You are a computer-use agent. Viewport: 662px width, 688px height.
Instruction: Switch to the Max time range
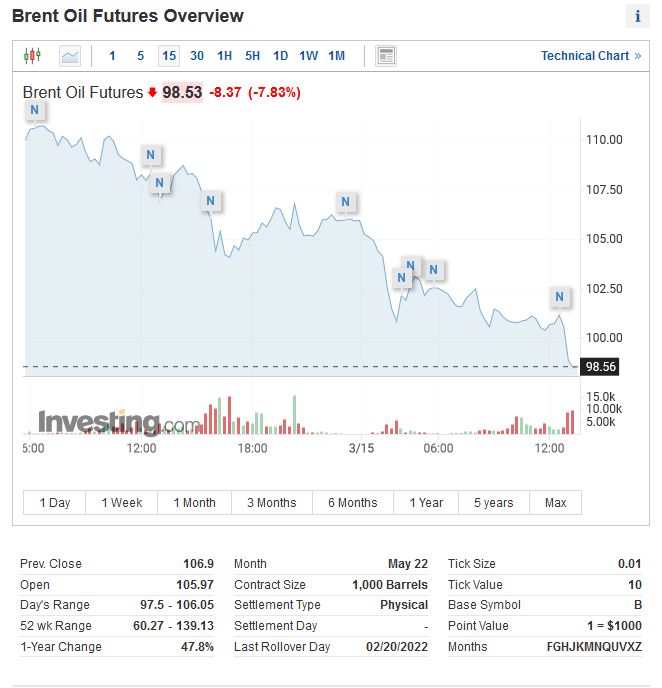555,503
